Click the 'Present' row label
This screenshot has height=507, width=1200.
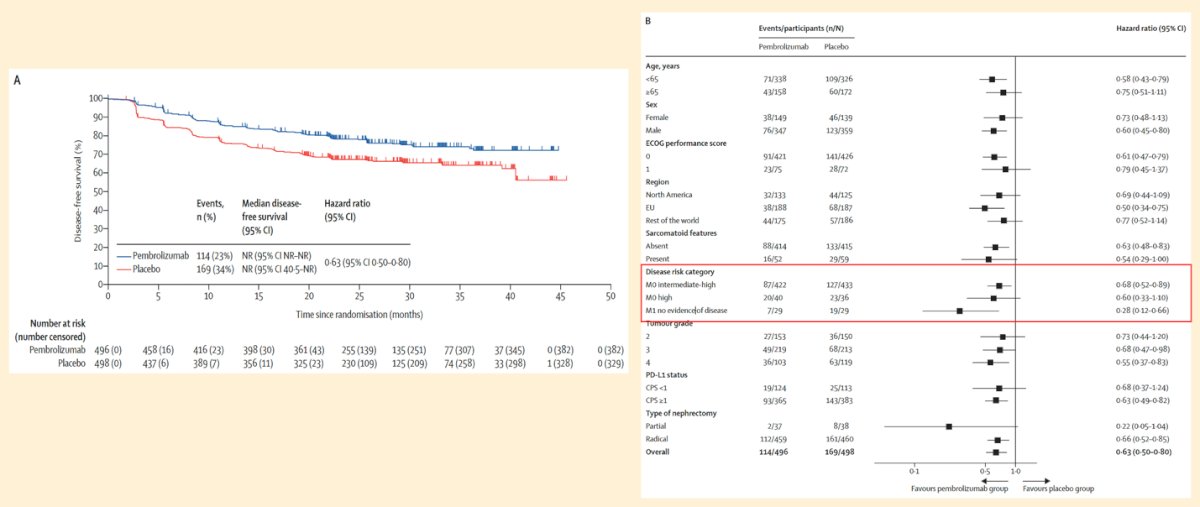point(658,259)
